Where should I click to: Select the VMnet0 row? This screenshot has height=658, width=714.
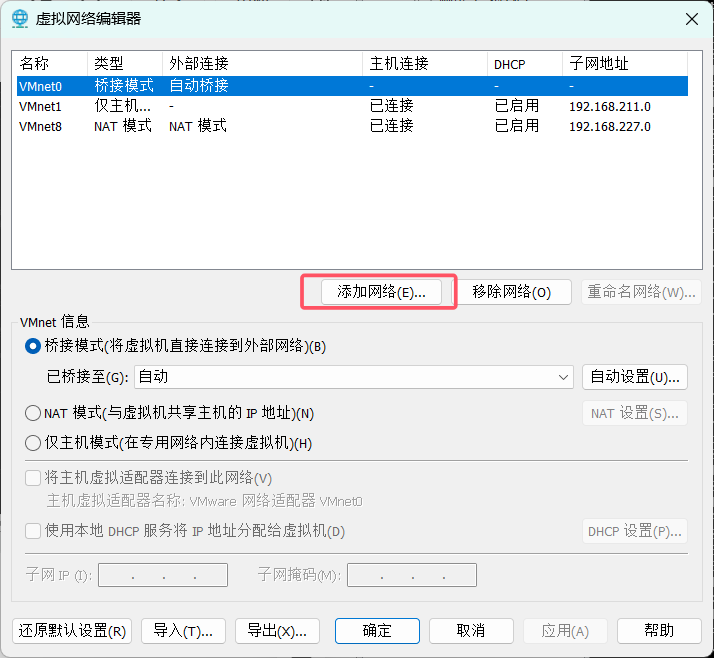352,86
